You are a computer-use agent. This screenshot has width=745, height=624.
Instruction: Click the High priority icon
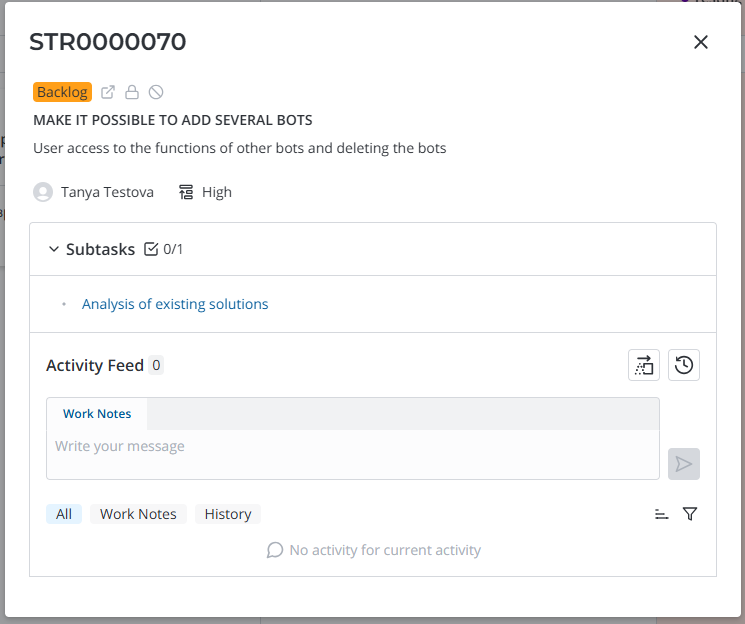pyautogui.click(x=186, y=192)
